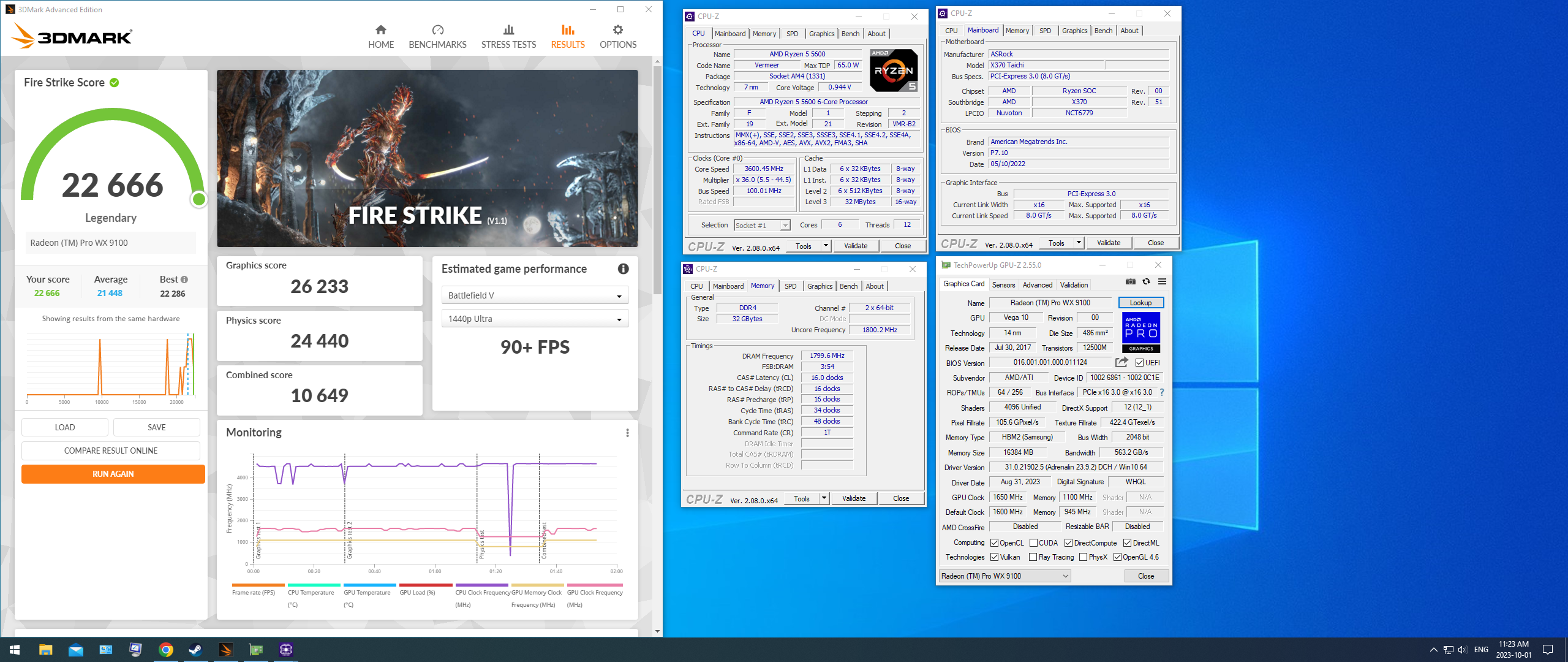Expand Battlefield V game dropdown
This screenshot has width=1568, height=662.
[535, 295]
